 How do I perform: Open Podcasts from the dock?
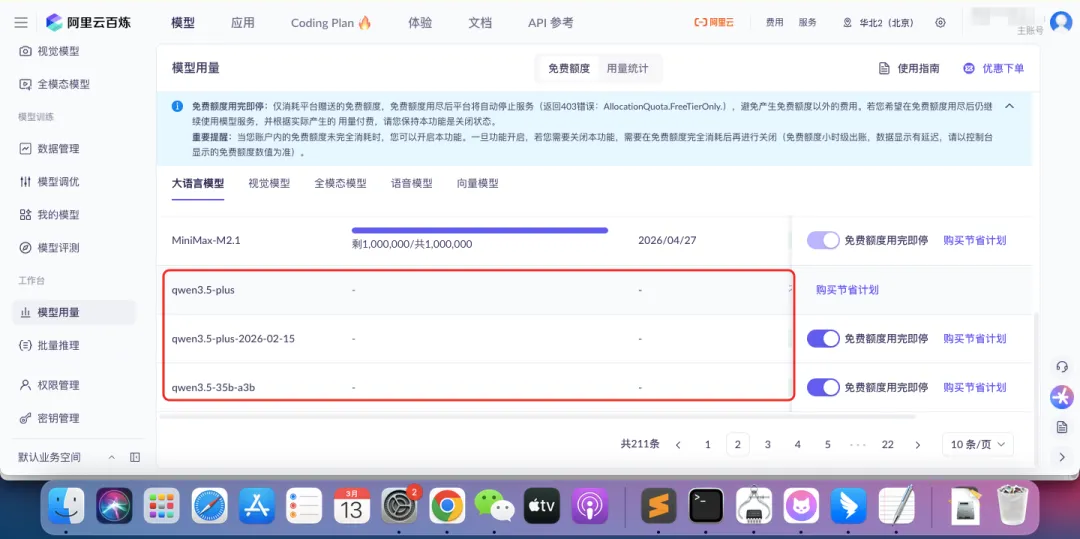coord(590,506)
